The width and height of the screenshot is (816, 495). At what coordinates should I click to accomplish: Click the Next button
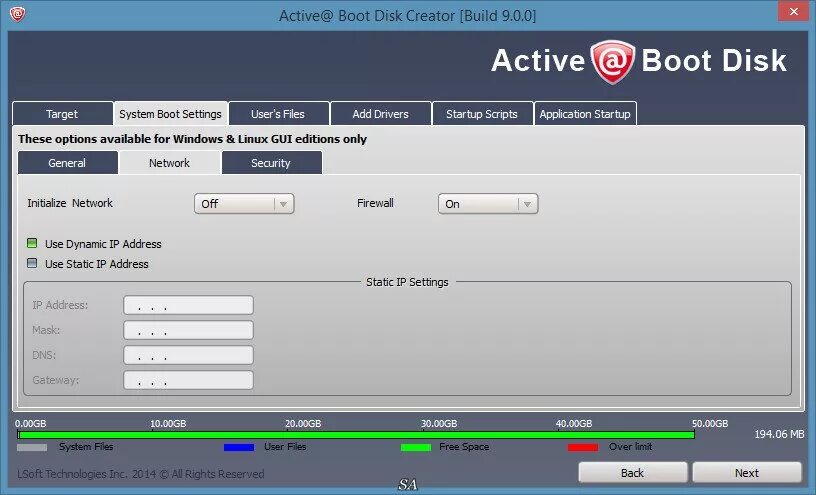click(x=747, y=473)
